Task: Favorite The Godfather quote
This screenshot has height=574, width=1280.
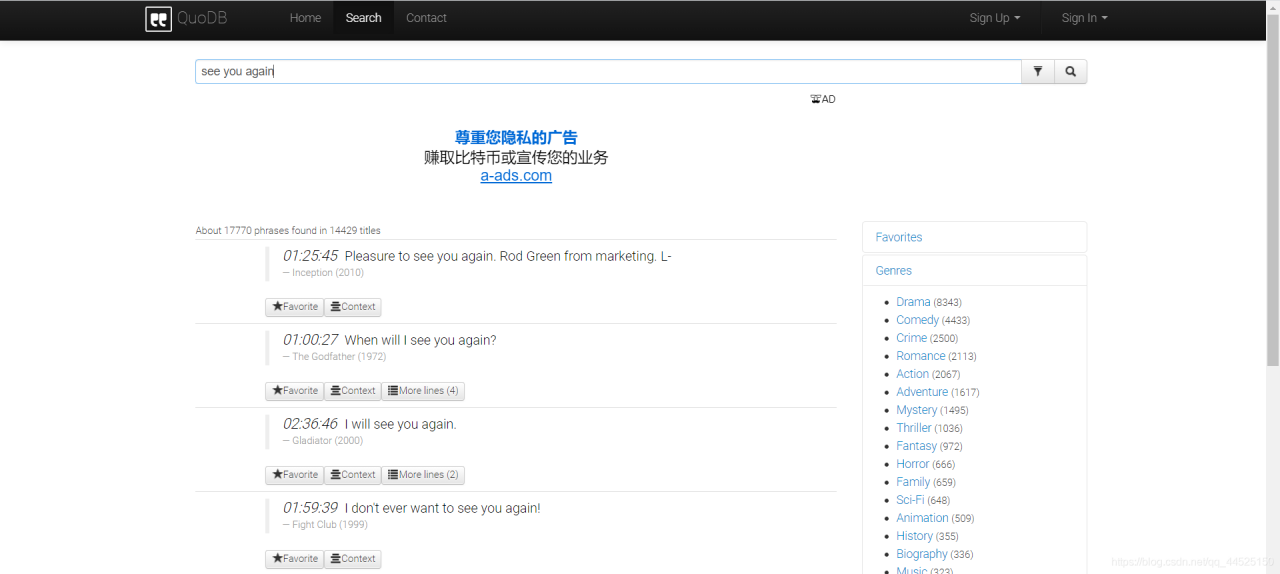Action: (x=295, y=391)
